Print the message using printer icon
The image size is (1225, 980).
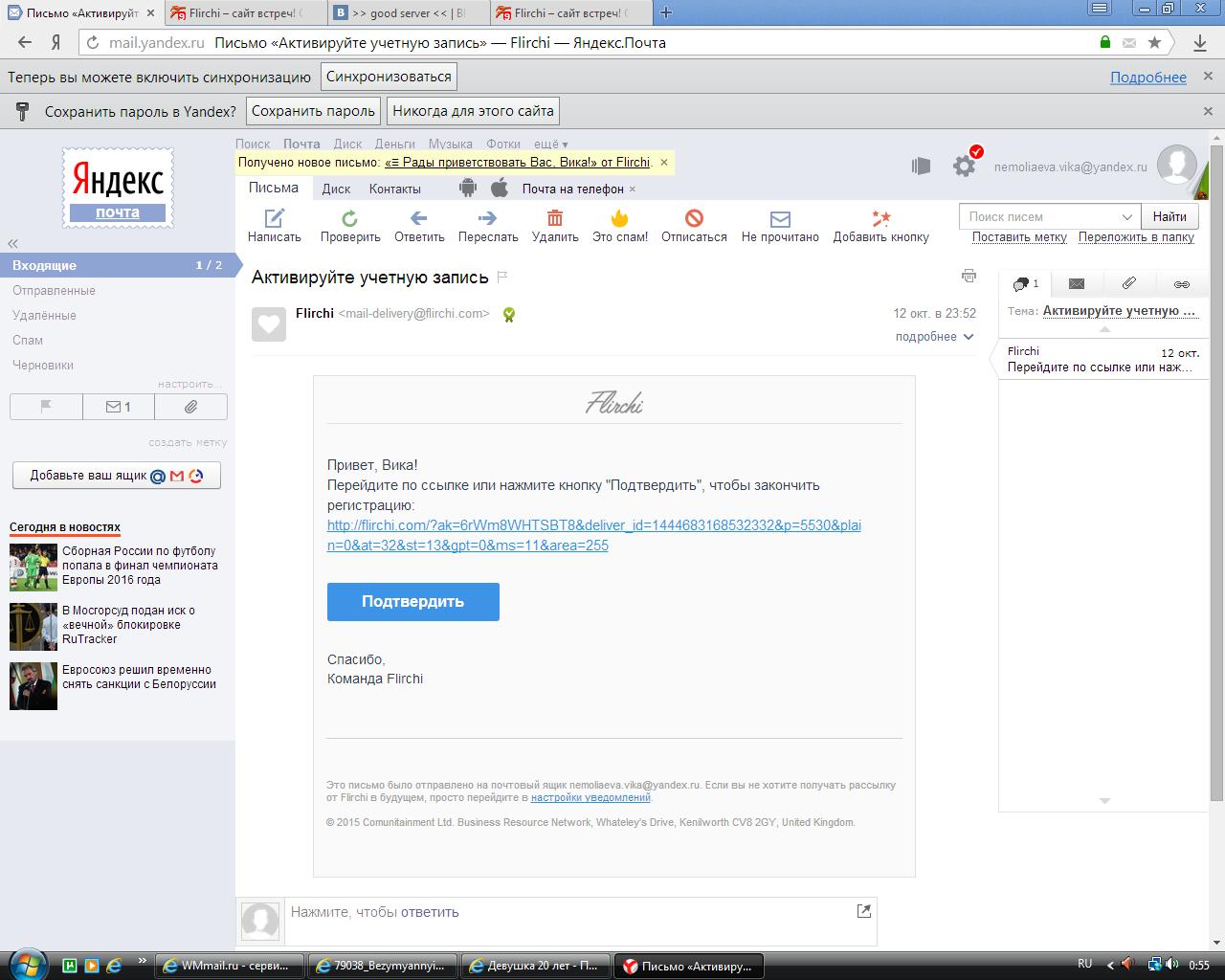969,276
